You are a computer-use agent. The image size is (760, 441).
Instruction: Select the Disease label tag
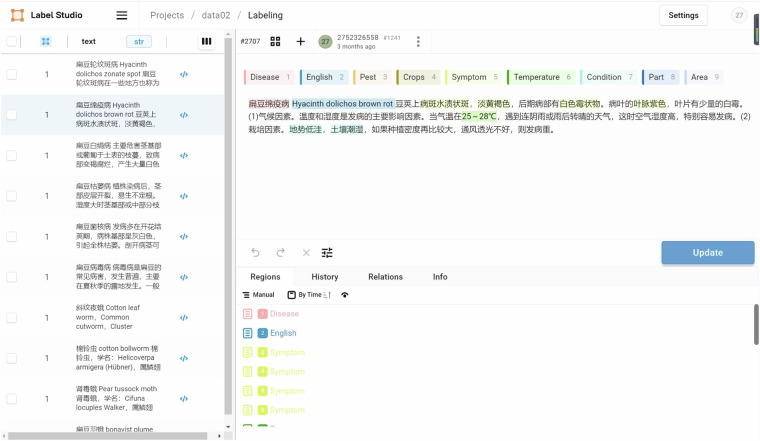click(269, 77)
